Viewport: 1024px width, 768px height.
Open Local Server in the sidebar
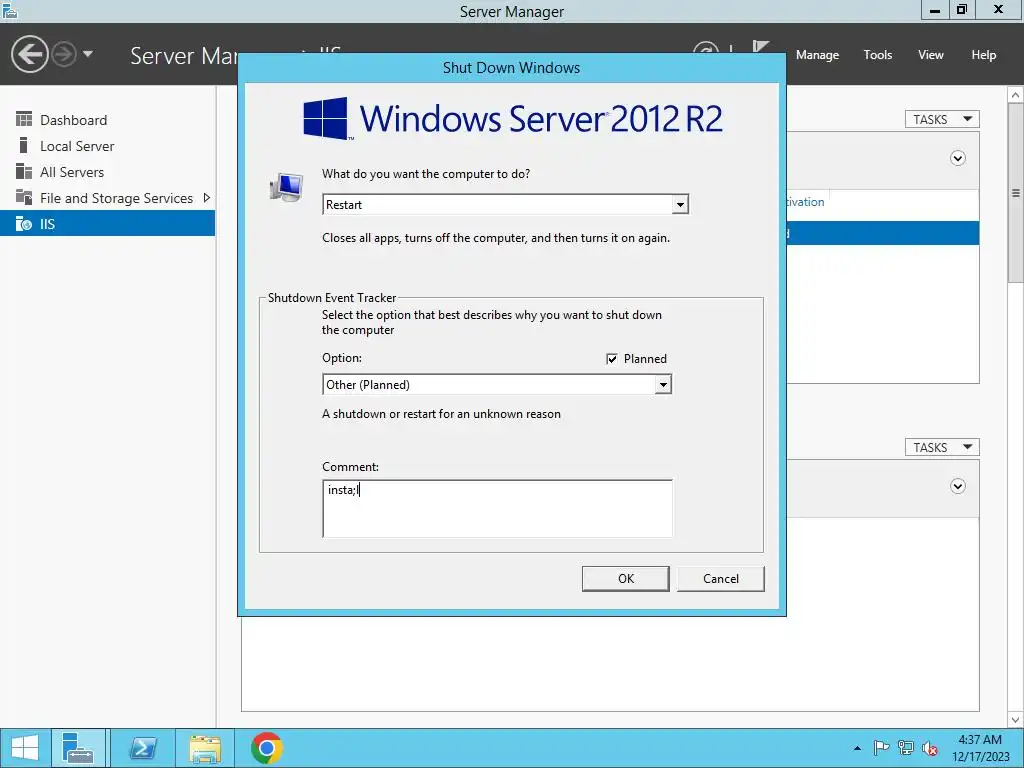click(x=77, y=146)
